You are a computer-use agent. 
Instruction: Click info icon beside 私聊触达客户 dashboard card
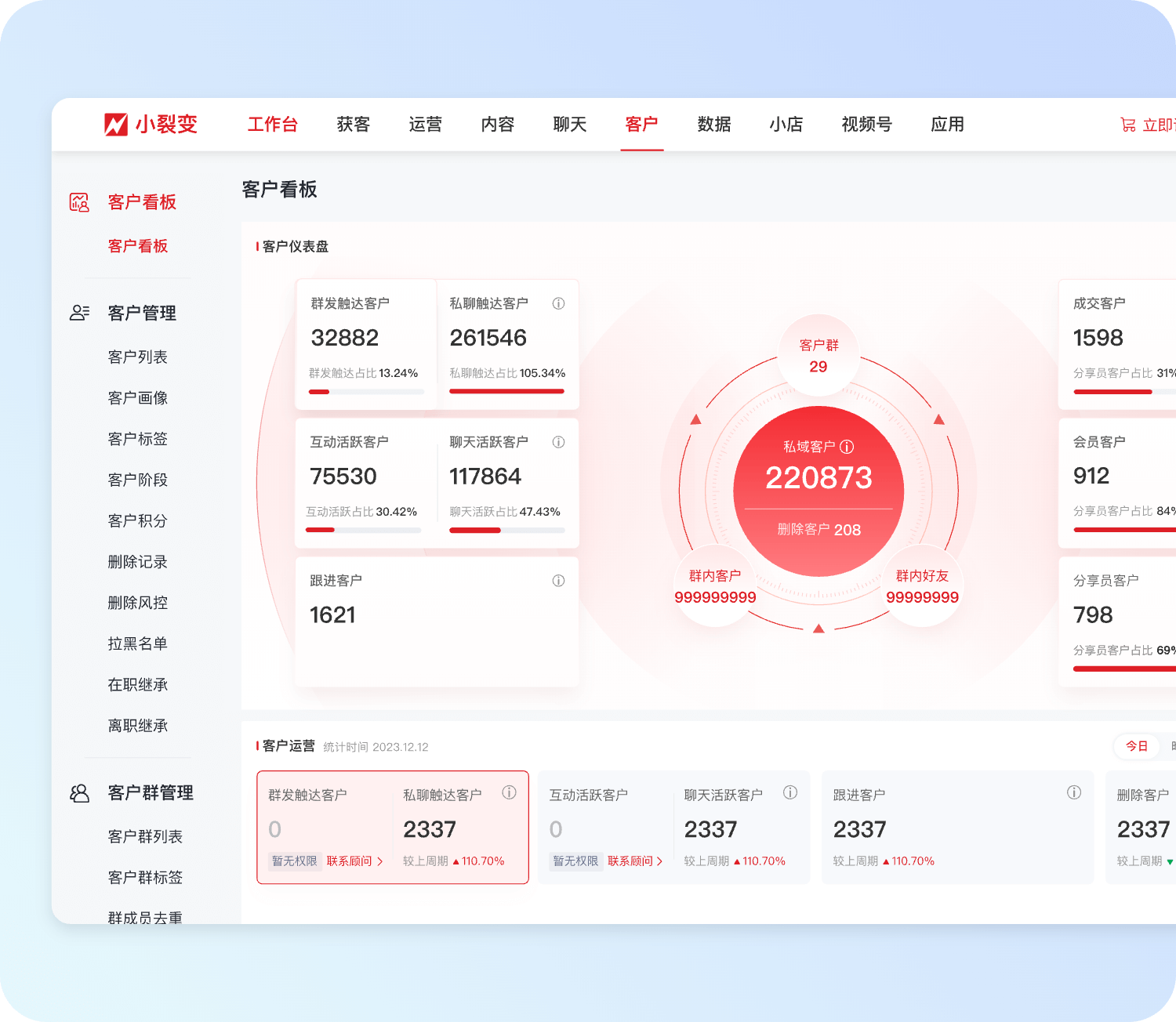coord(558,303)
